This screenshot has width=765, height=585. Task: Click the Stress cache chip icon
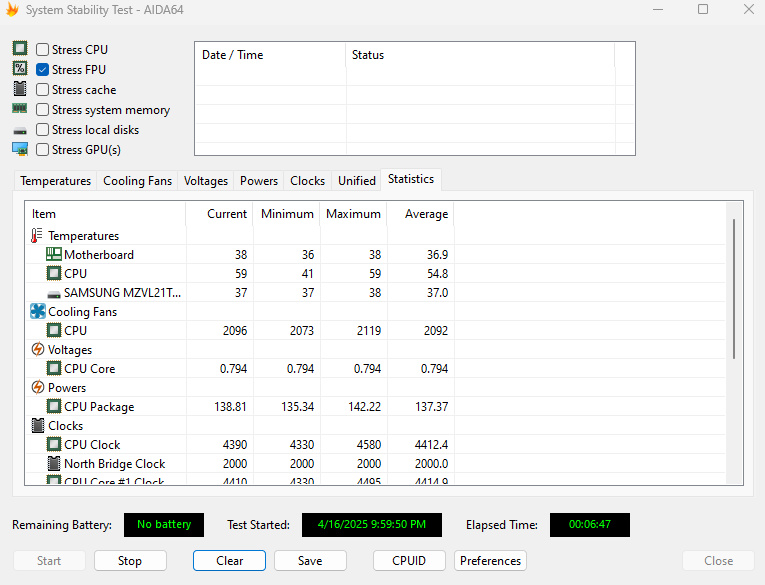pos(20,88)
